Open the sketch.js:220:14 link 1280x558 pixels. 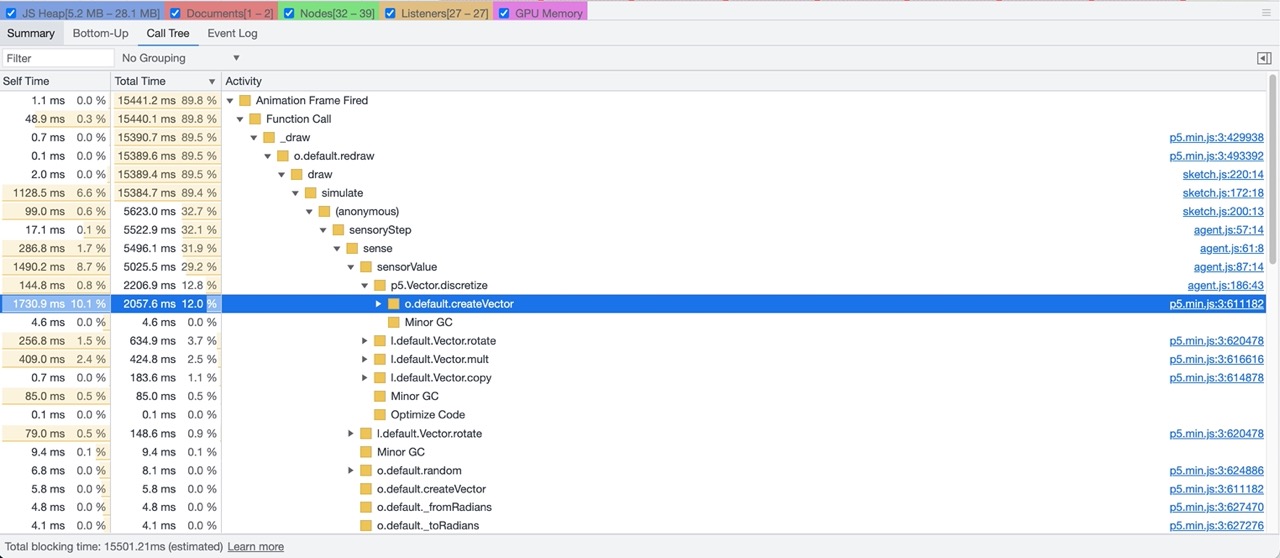(x=1223, y=174)
